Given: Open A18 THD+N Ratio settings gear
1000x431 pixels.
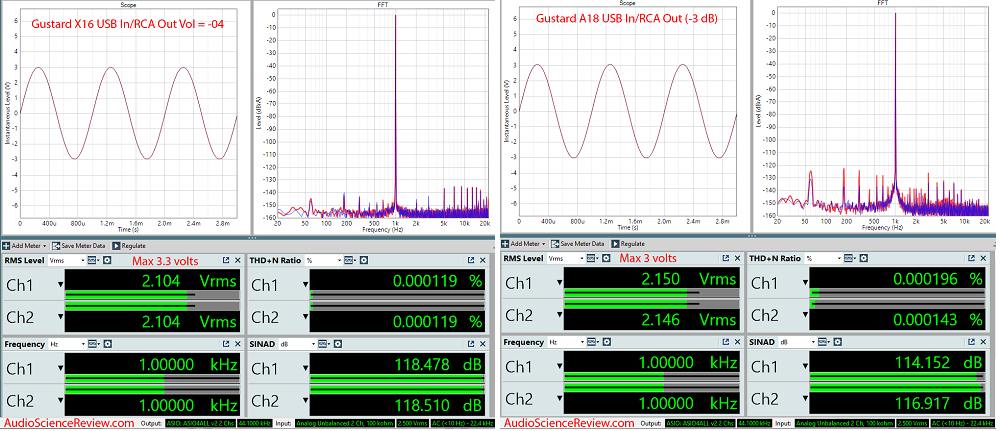Looking at the screenshot, I should click(864, 258).
